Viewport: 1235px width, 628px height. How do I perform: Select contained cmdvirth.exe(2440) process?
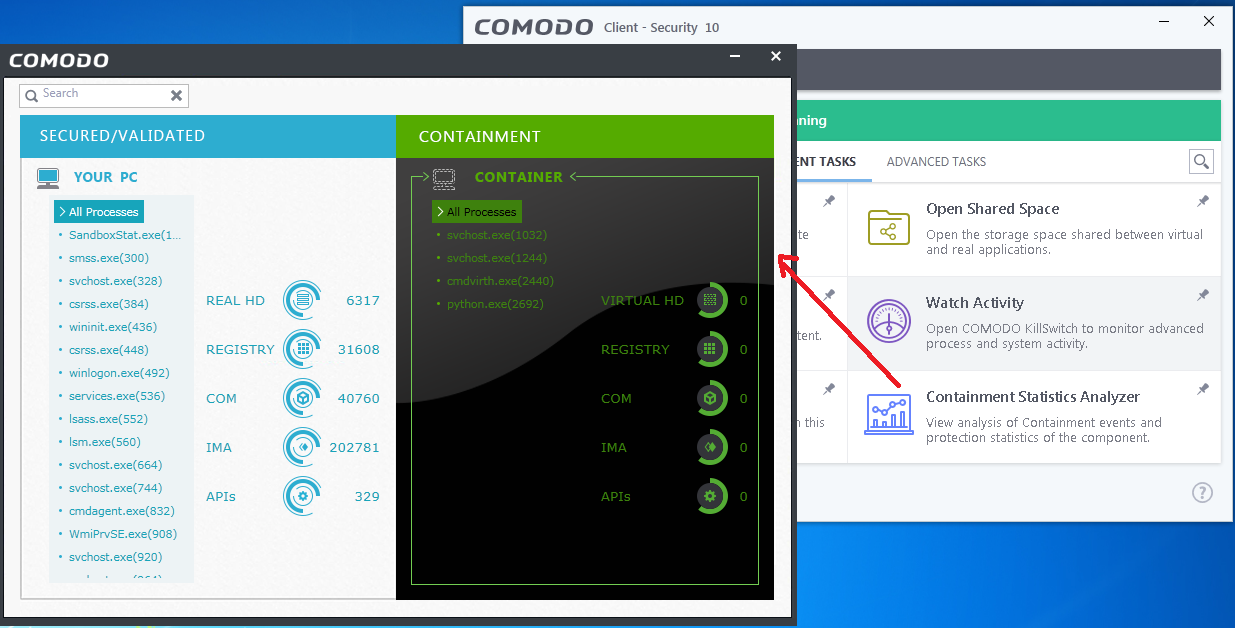pyautogui.click(x=500, y=281)
